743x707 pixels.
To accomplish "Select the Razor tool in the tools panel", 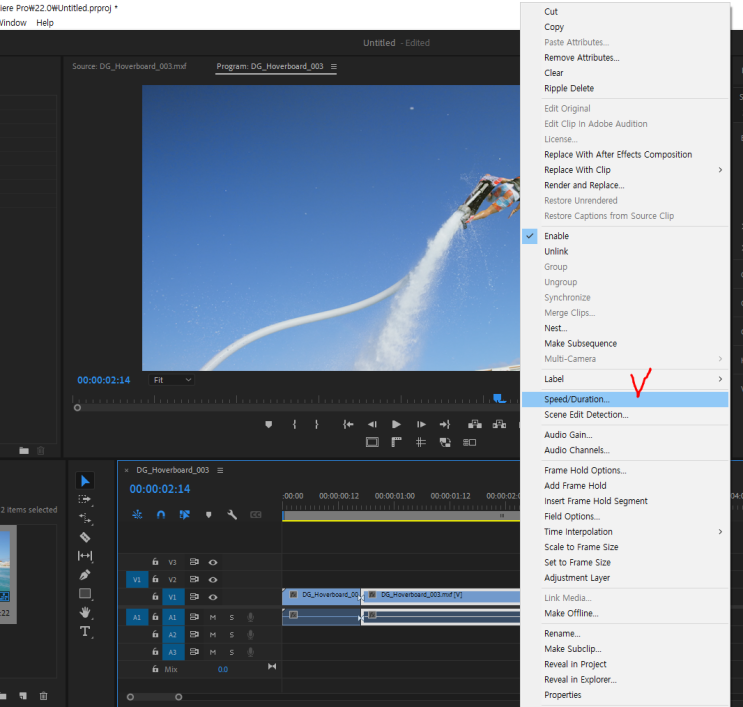I will (x=85, y=536).
